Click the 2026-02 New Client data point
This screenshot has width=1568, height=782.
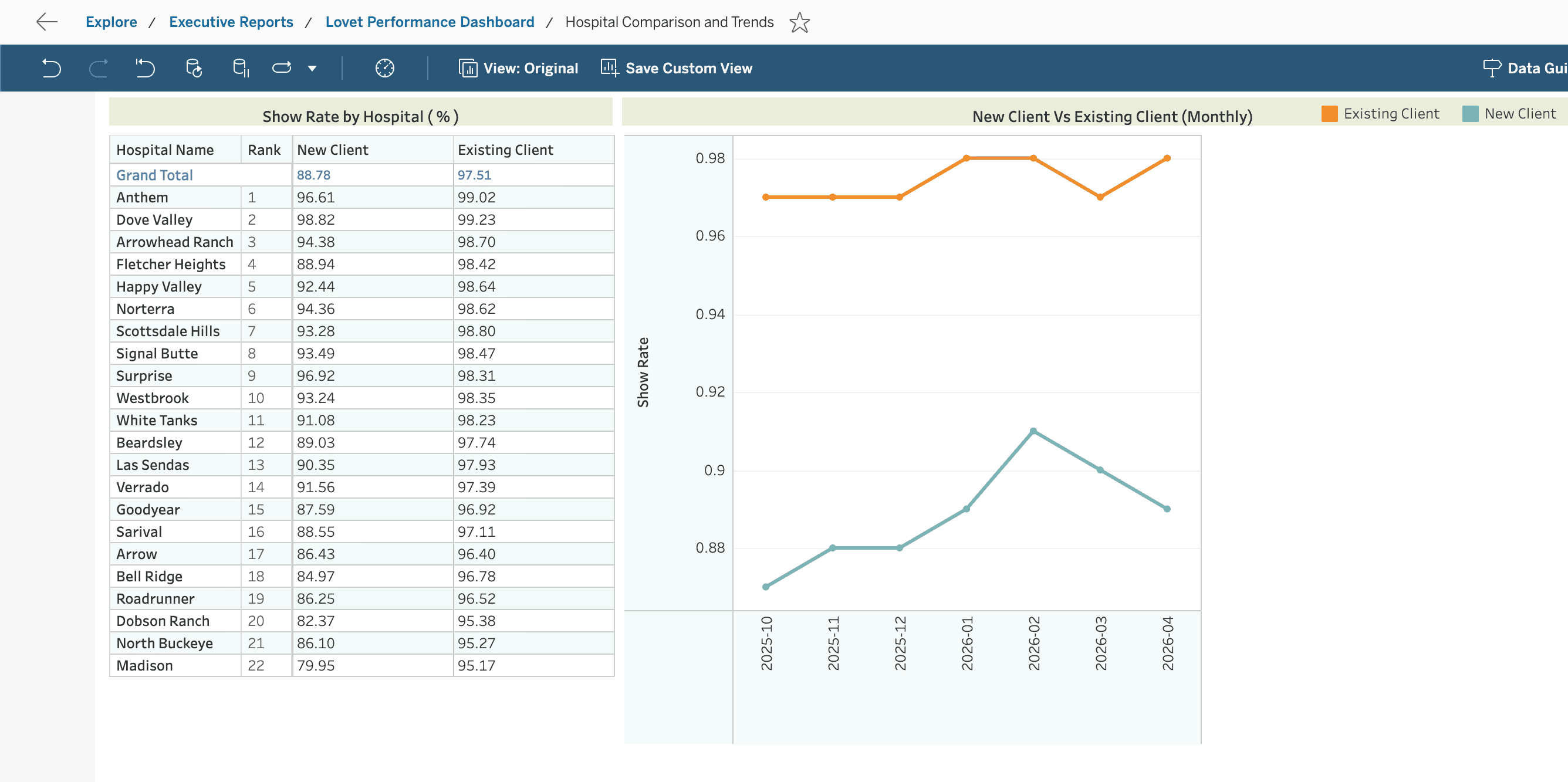coord(1033,431)
